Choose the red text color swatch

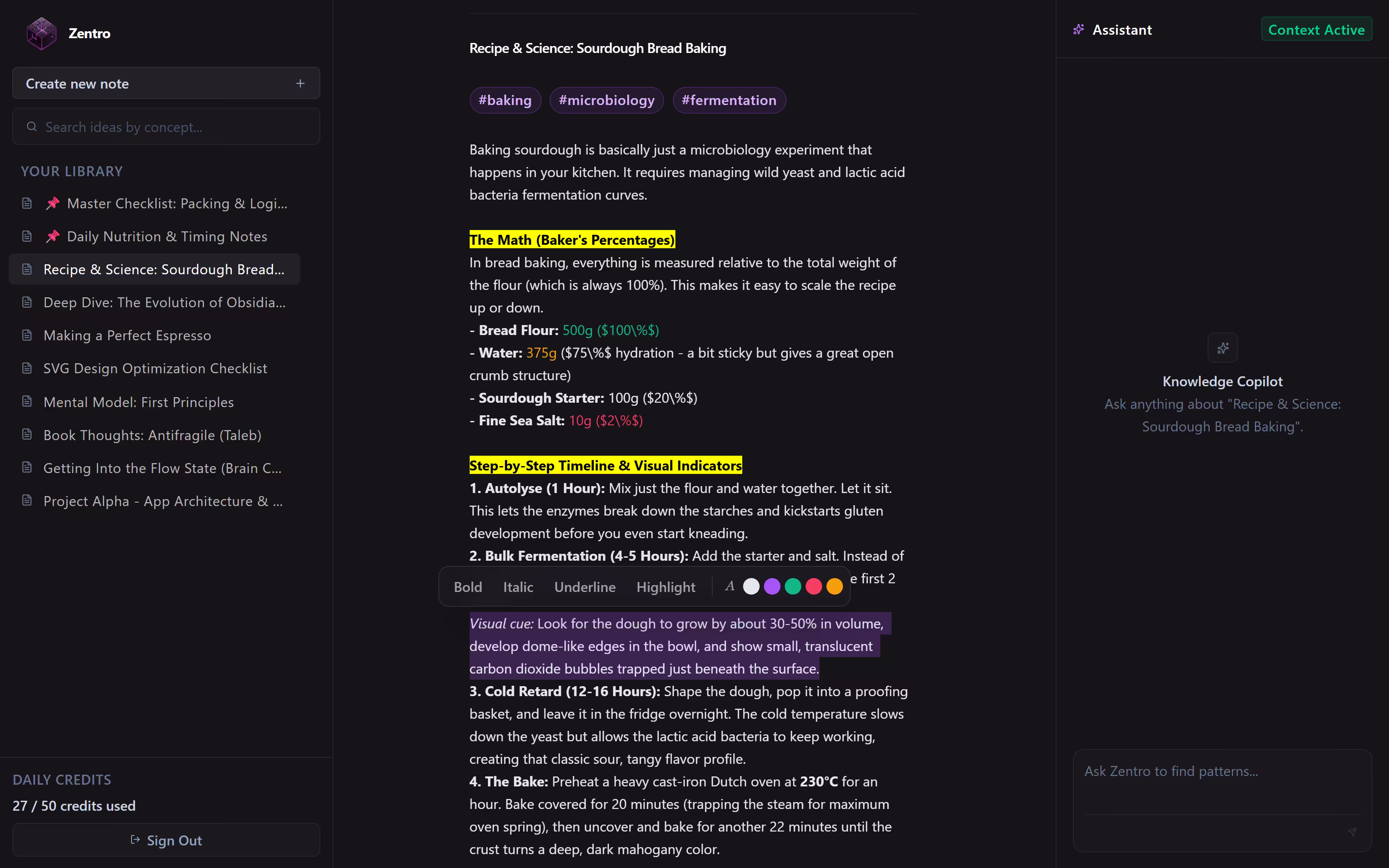[813, 586]
